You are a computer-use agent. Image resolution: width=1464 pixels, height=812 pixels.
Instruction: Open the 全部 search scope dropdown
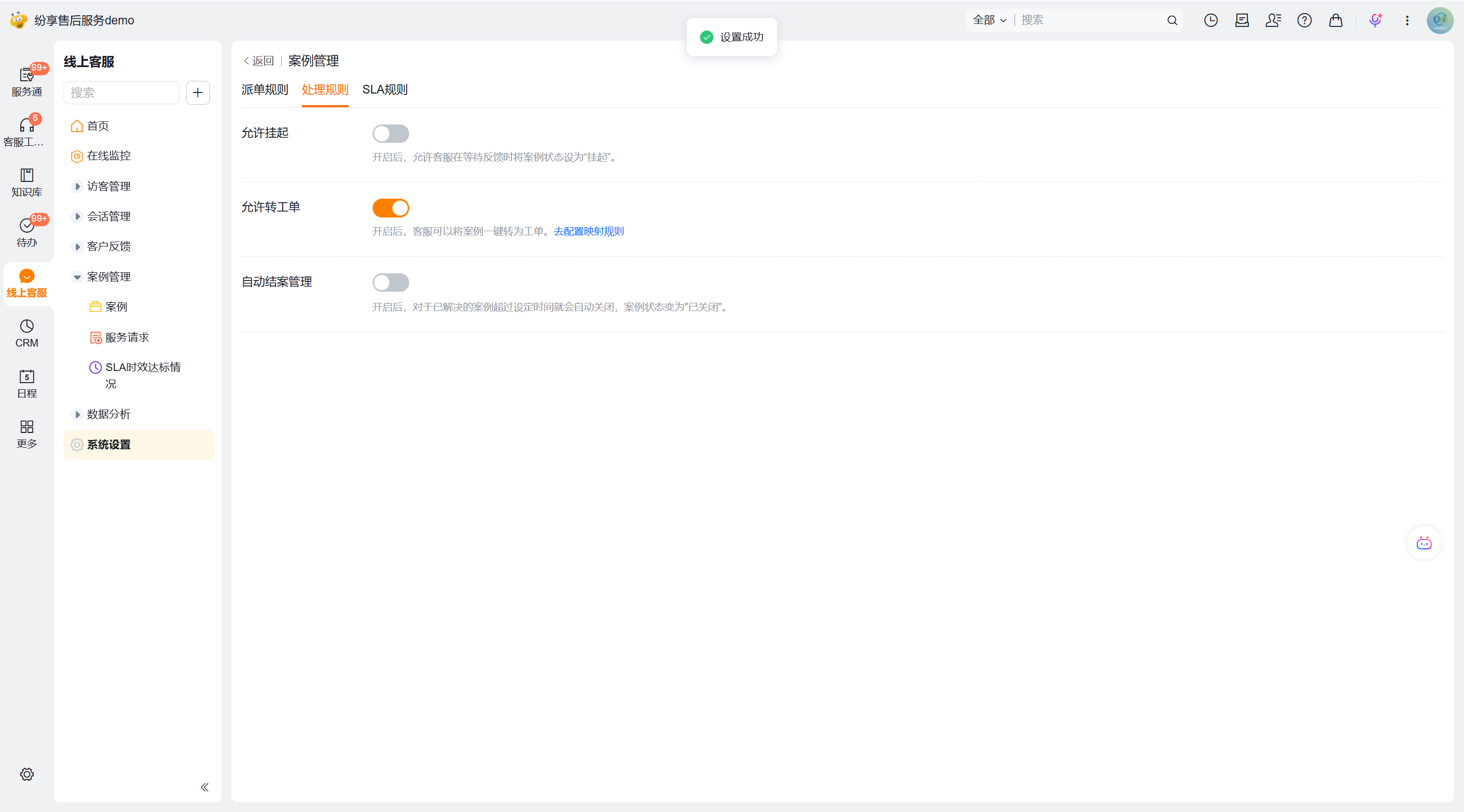[989, 20]
